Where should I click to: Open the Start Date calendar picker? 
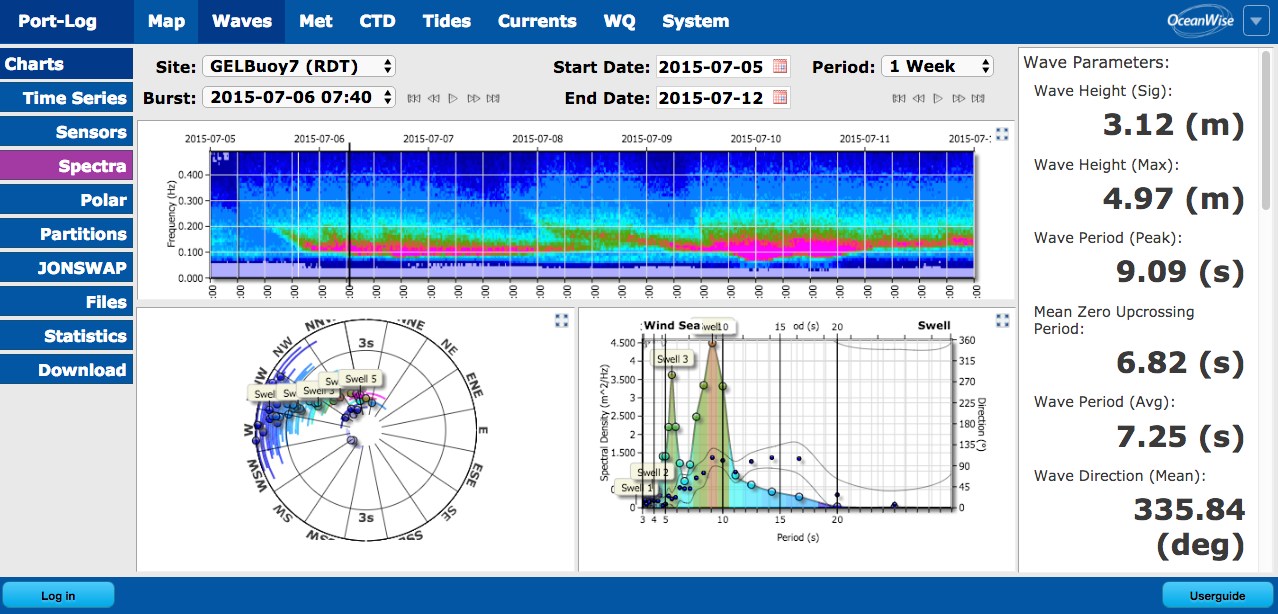[781, 67]
